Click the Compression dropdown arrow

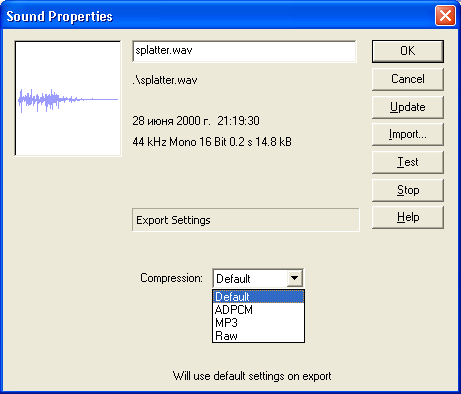coord(295,278)
